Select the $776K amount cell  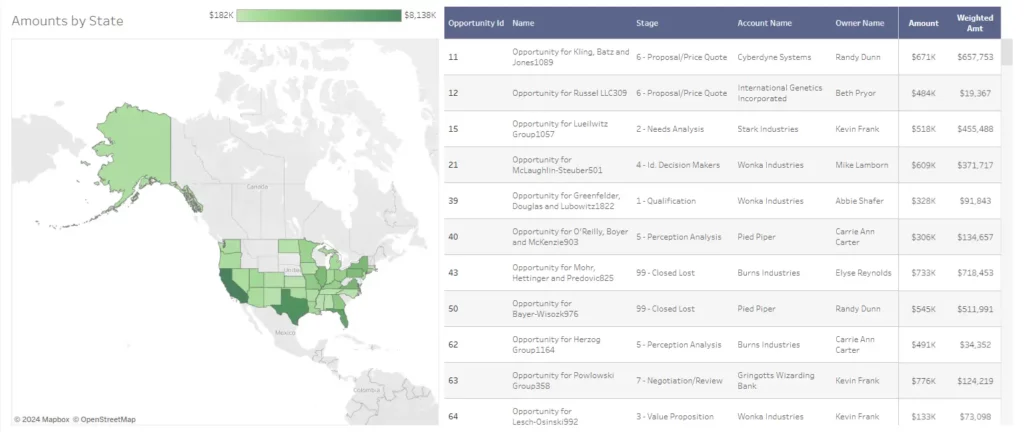(922, 380)
